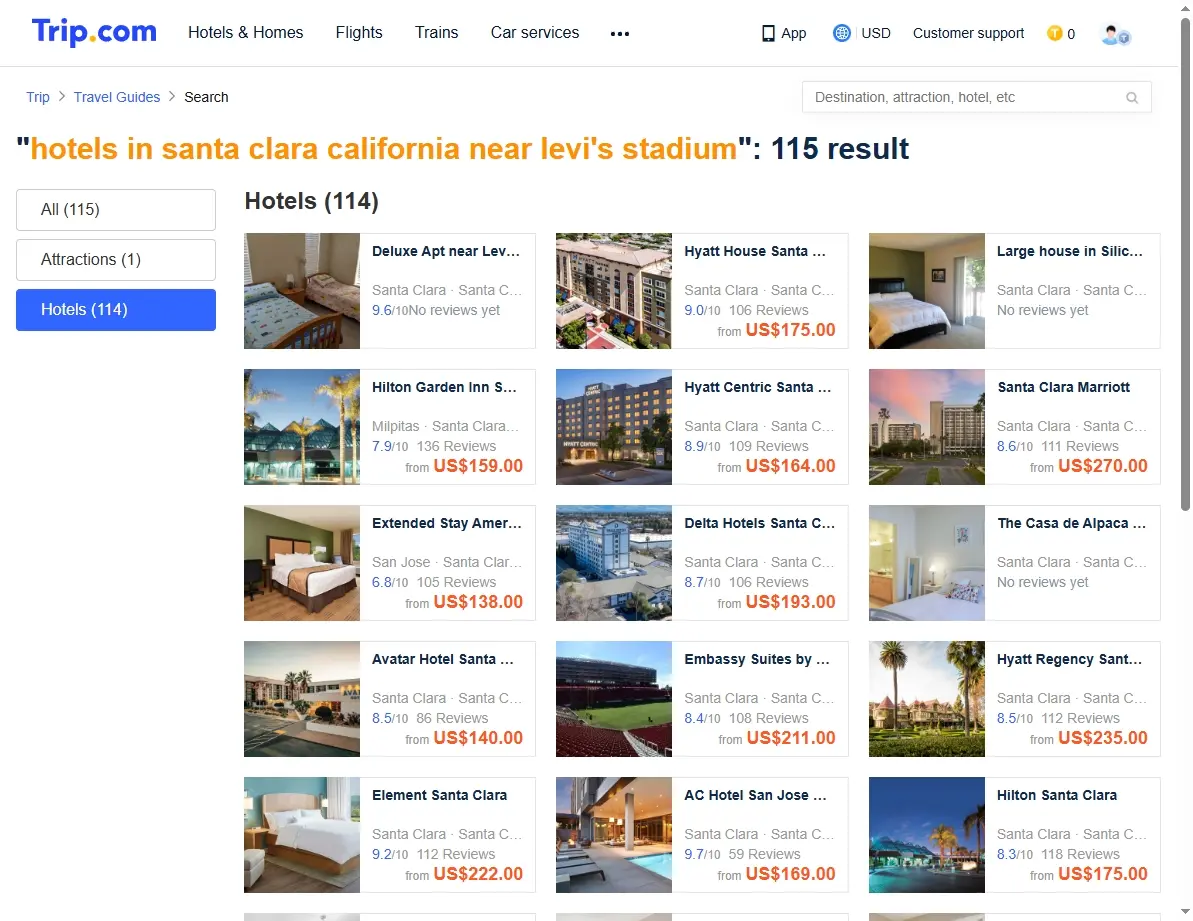Click the US$270.00 Marriott price
1193x921 pixels.
click(x=1102, y=466)
